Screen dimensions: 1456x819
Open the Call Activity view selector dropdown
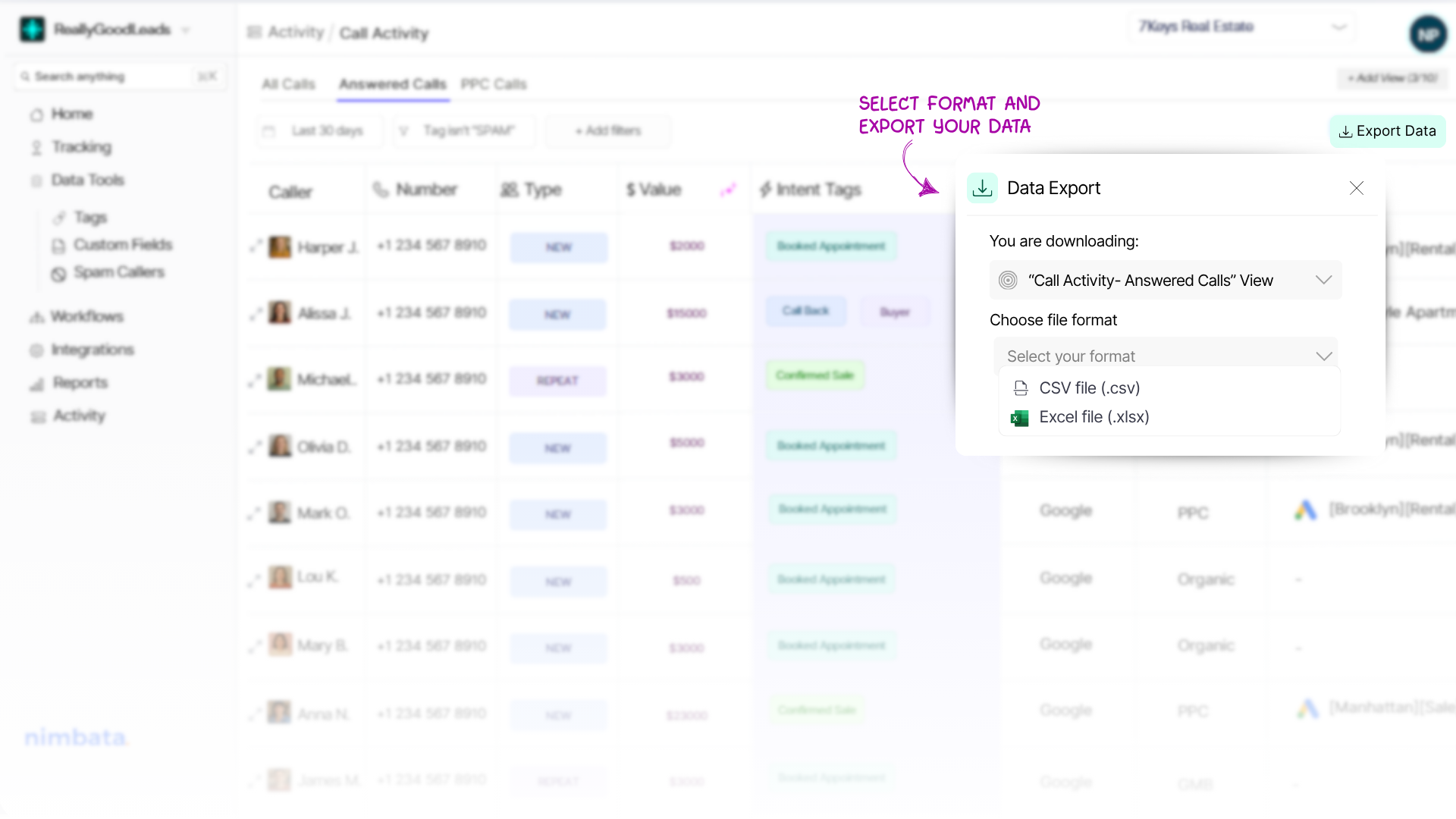(1165, 281)
